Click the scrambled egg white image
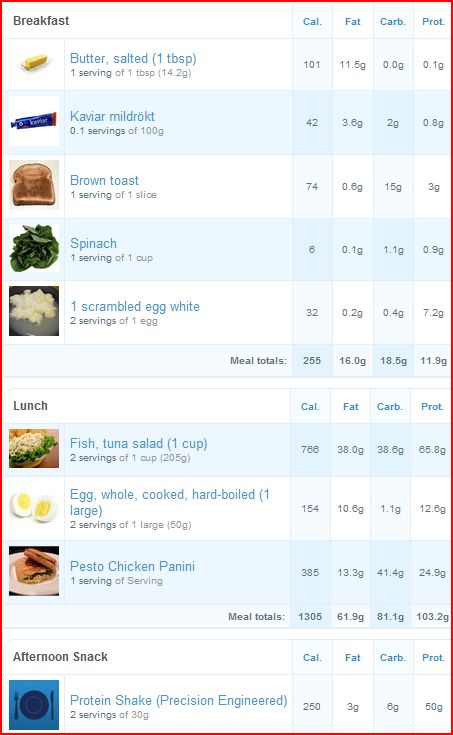Viewport: 453px width, 735px height. (34, 311)
